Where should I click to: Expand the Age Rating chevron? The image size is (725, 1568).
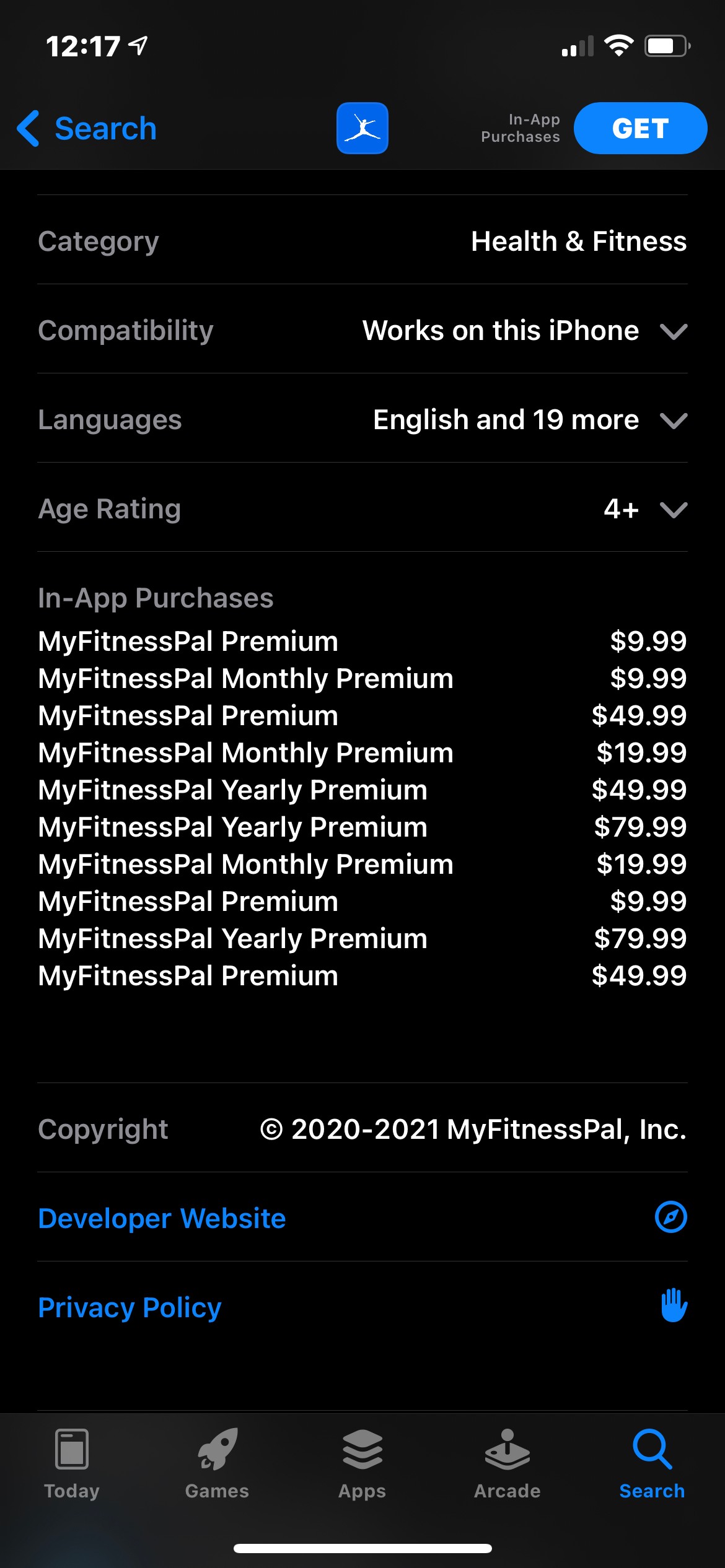click(x=674, y=510)
